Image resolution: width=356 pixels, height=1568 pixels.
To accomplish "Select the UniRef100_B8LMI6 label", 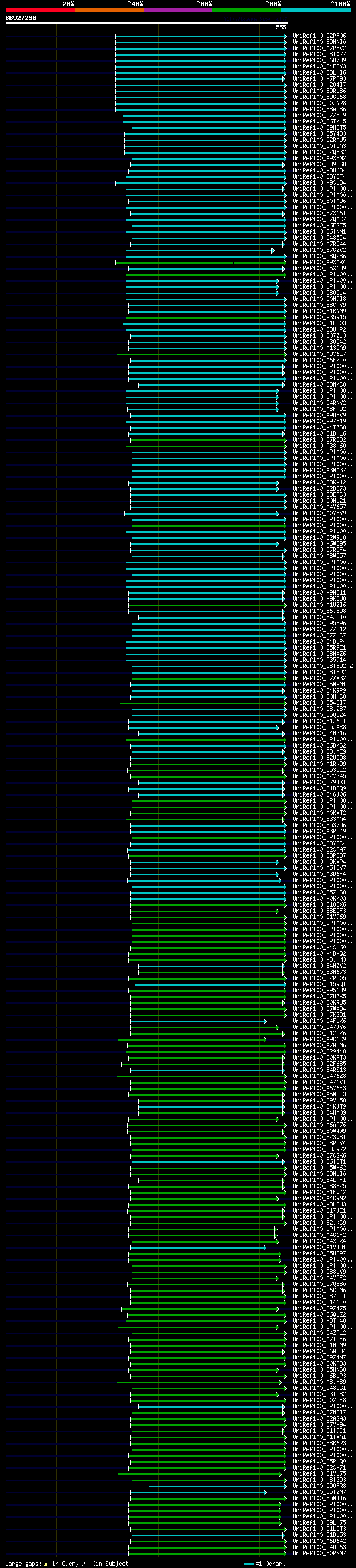I will [319, 72].
